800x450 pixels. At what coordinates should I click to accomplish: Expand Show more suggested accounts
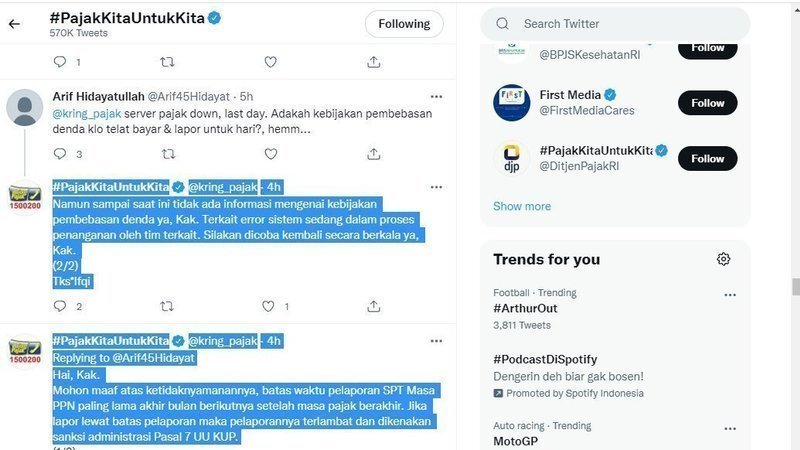pos(522,206)
